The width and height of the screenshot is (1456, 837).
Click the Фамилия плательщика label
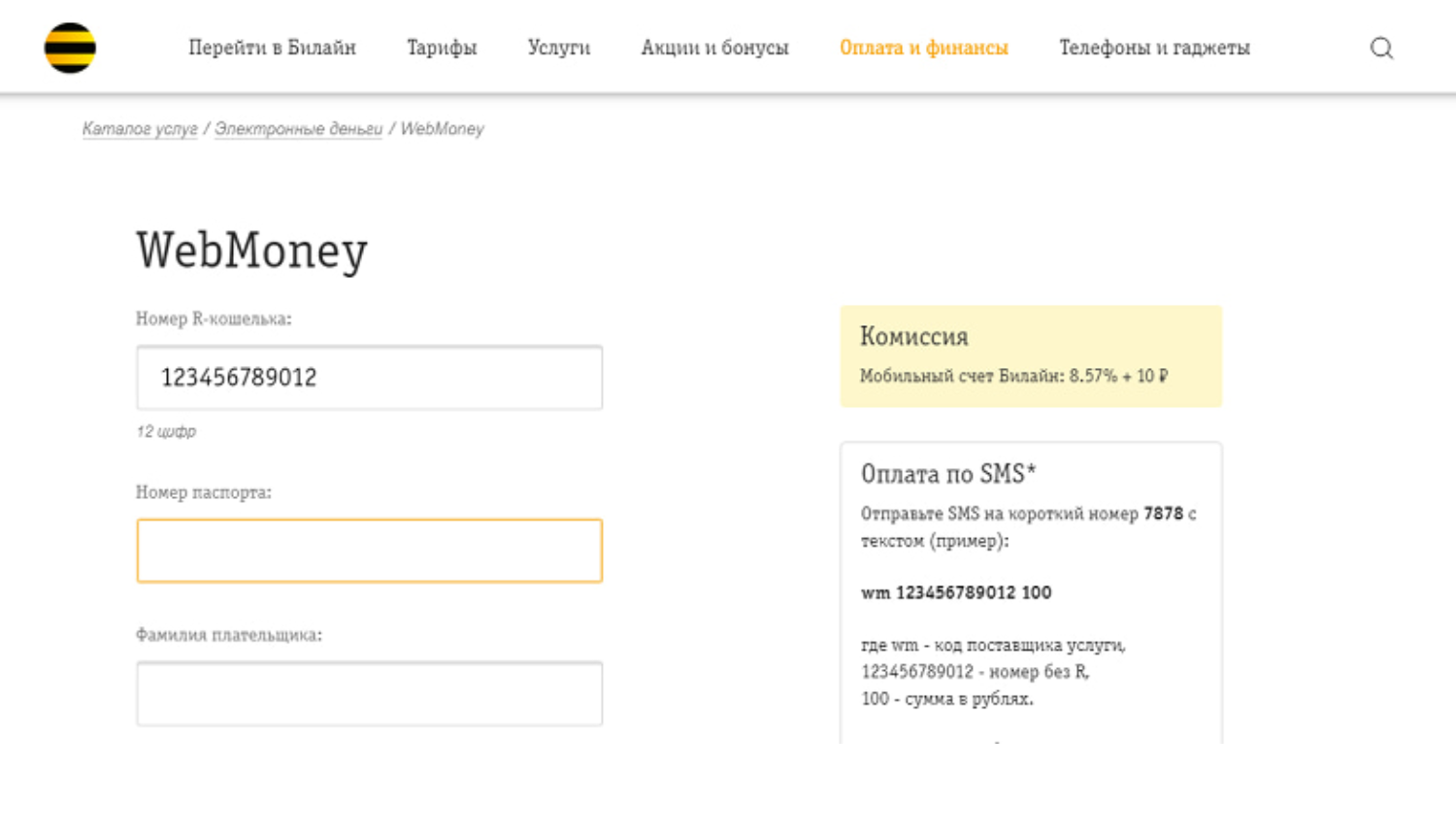(229, 635)
